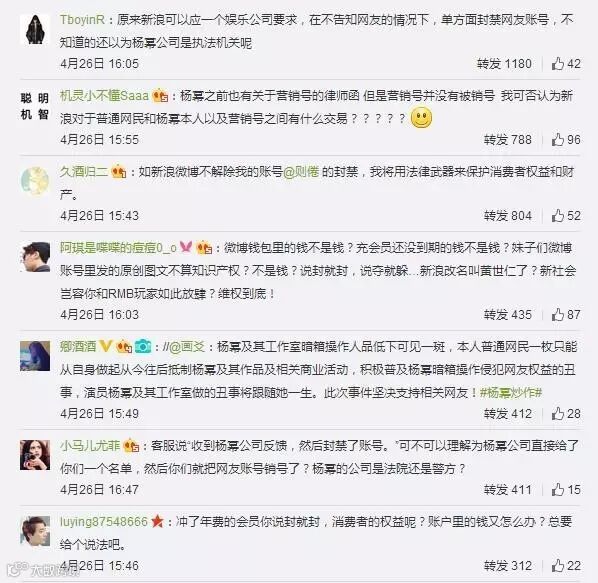Open username link 机灵小不懂Saaa
This screenshot has width=598, height=583.
point(104,95)
